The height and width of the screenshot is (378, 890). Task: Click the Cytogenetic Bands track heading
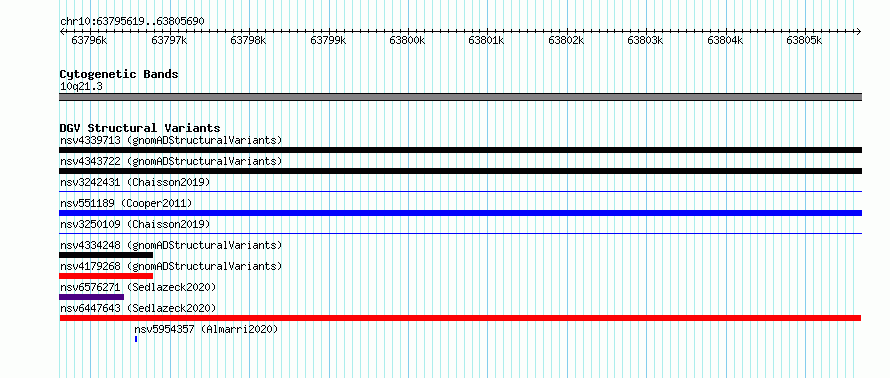click(x=119, y=74)
